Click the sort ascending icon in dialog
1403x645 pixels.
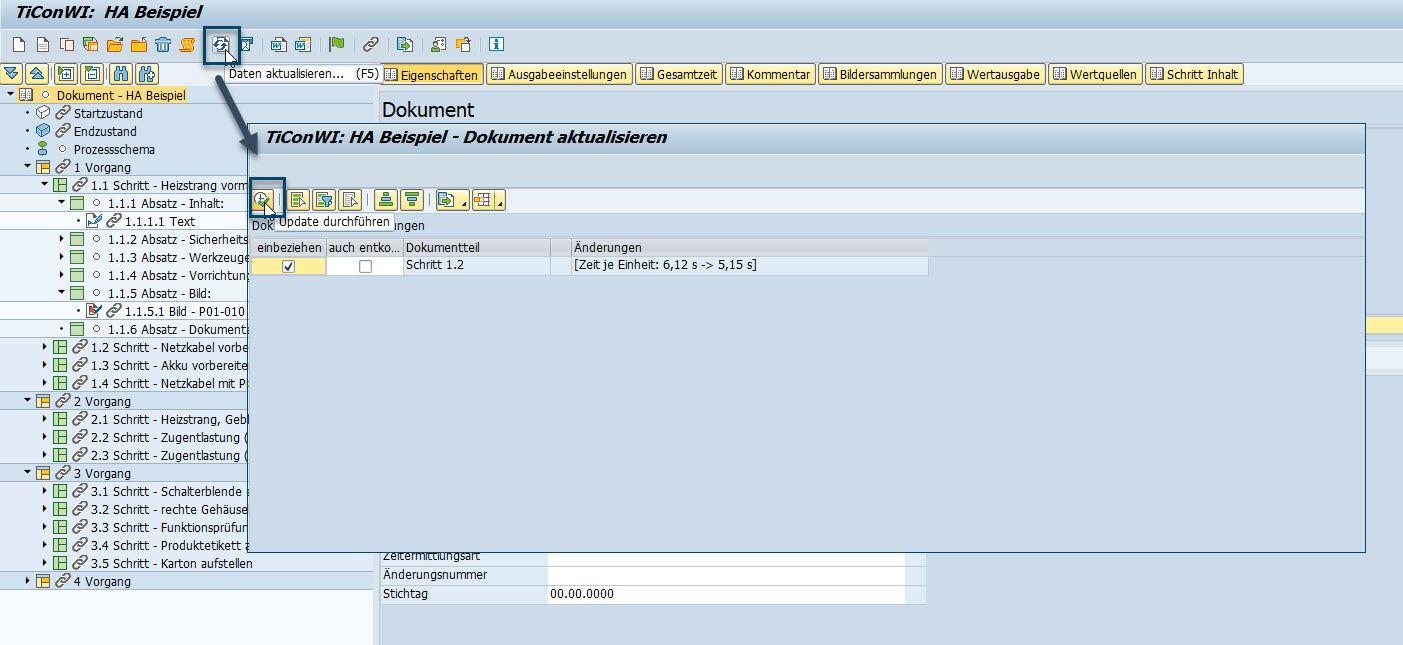(x=386, y=200)
